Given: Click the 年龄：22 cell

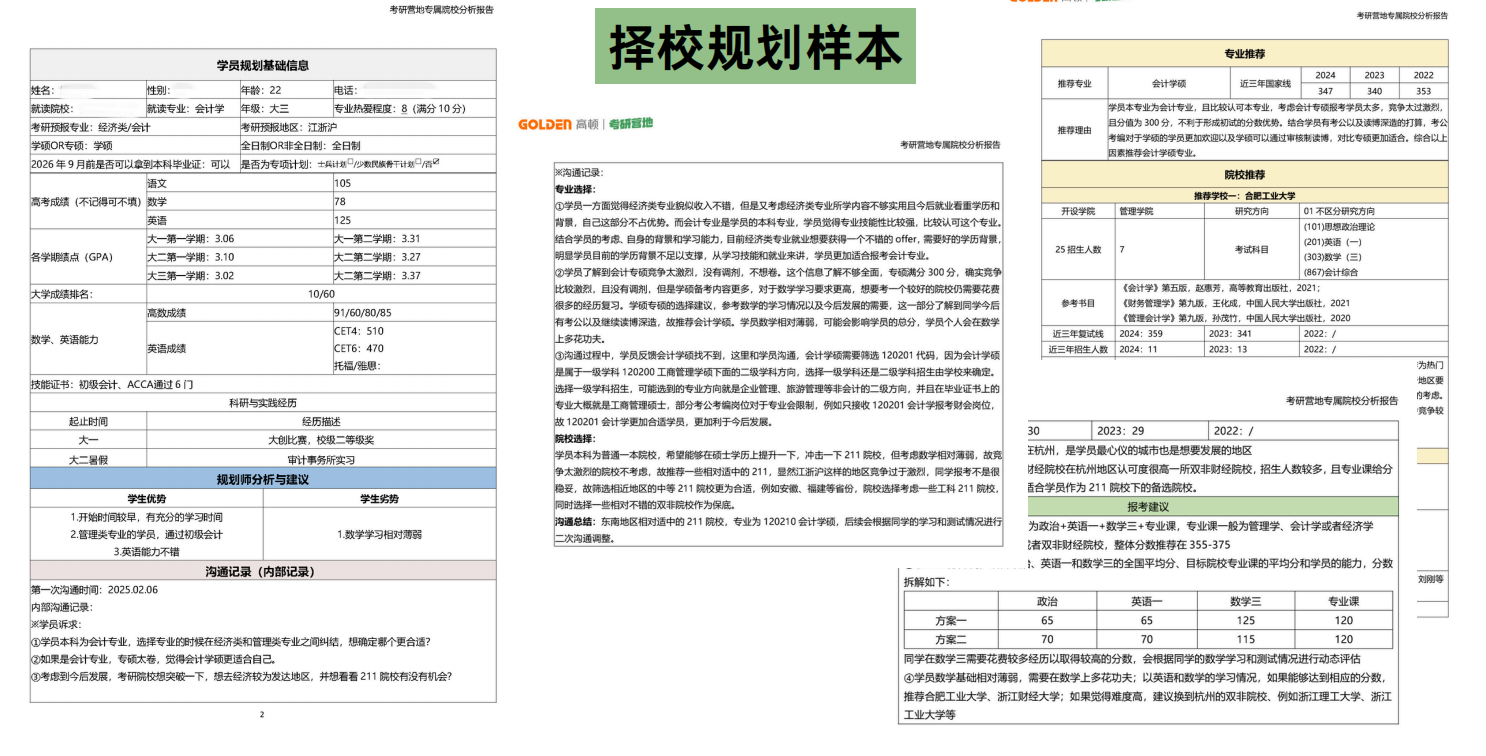Looking at the screenshot, I should click(285, 90).
